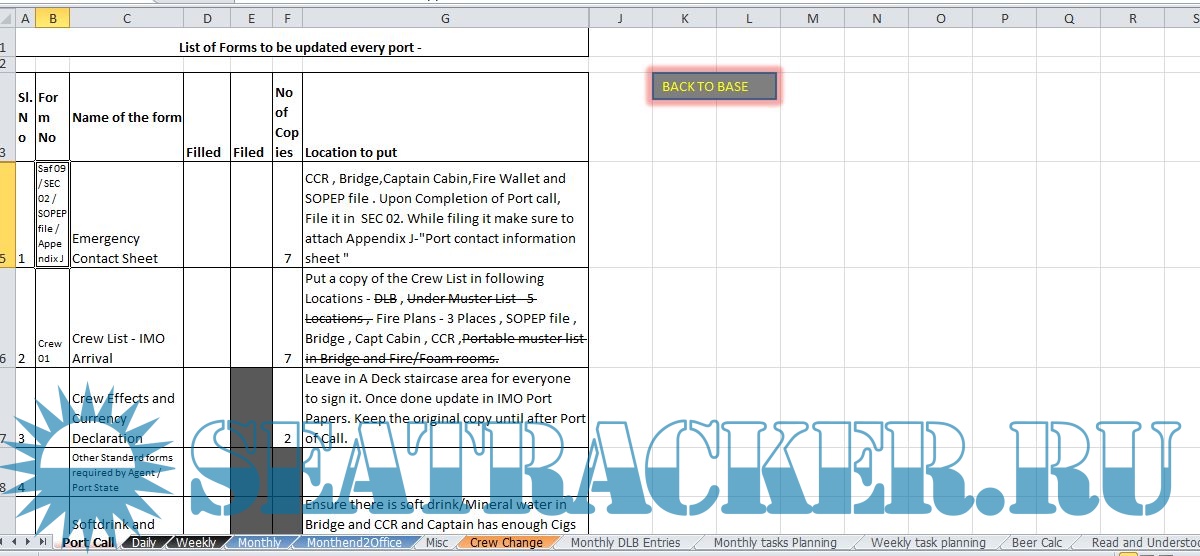Click the BACK TO BASE button

714,87
